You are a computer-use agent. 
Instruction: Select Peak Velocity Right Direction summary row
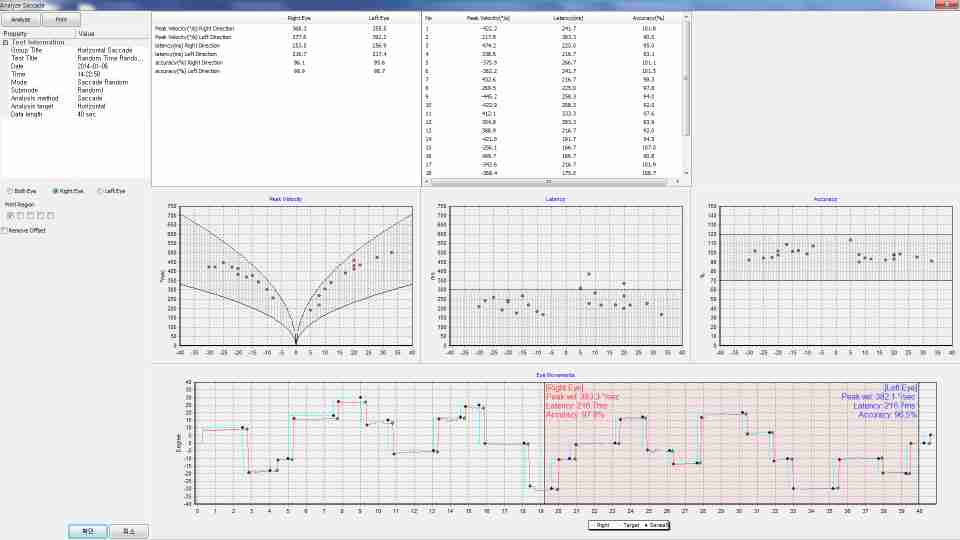point(286,28)
